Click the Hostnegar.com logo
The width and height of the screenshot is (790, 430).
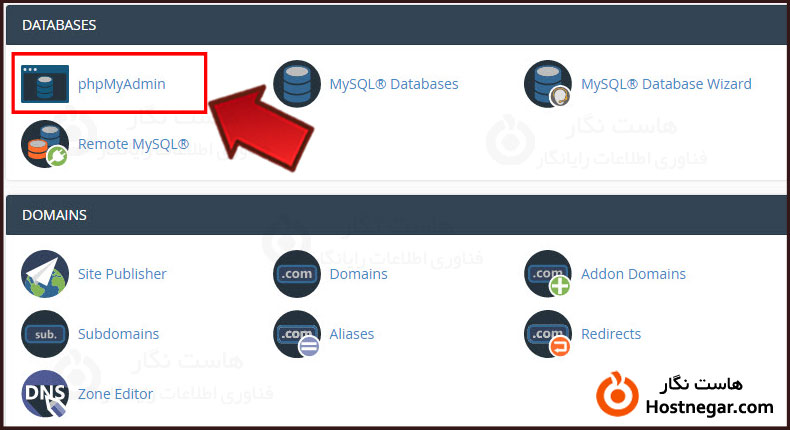[x=685, y=396]
